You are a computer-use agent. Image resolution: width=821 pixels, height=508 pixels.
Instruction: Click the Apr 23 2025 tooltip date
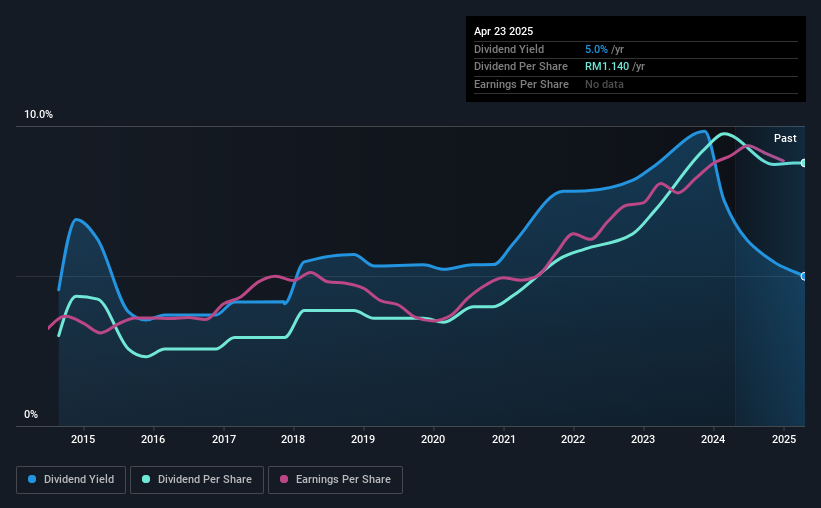504,31
